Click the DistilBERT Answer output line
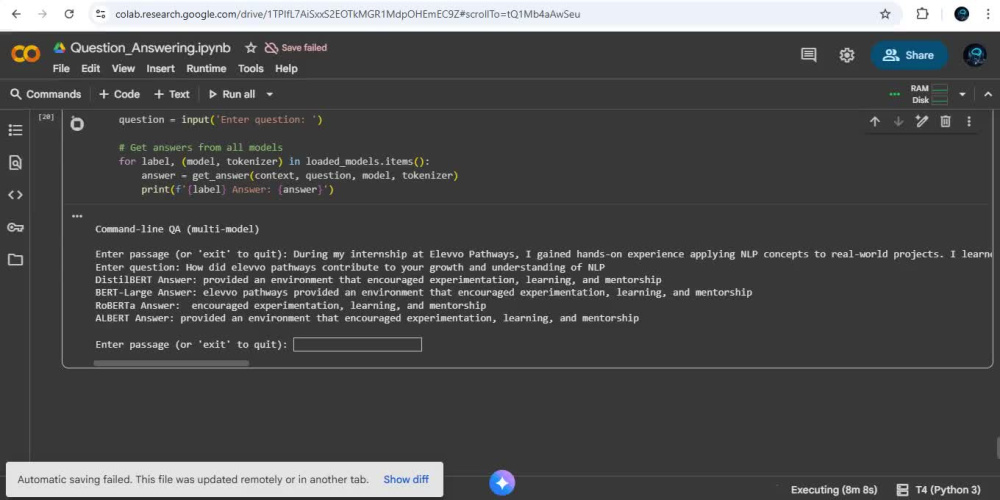 [378, 280]
